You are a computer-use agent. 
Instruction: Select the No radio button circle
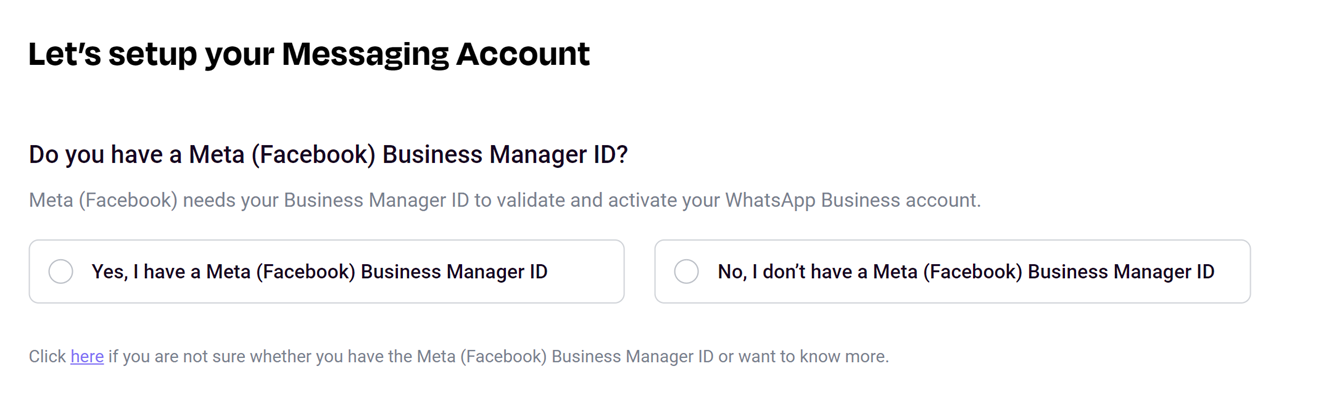point(686,272)
